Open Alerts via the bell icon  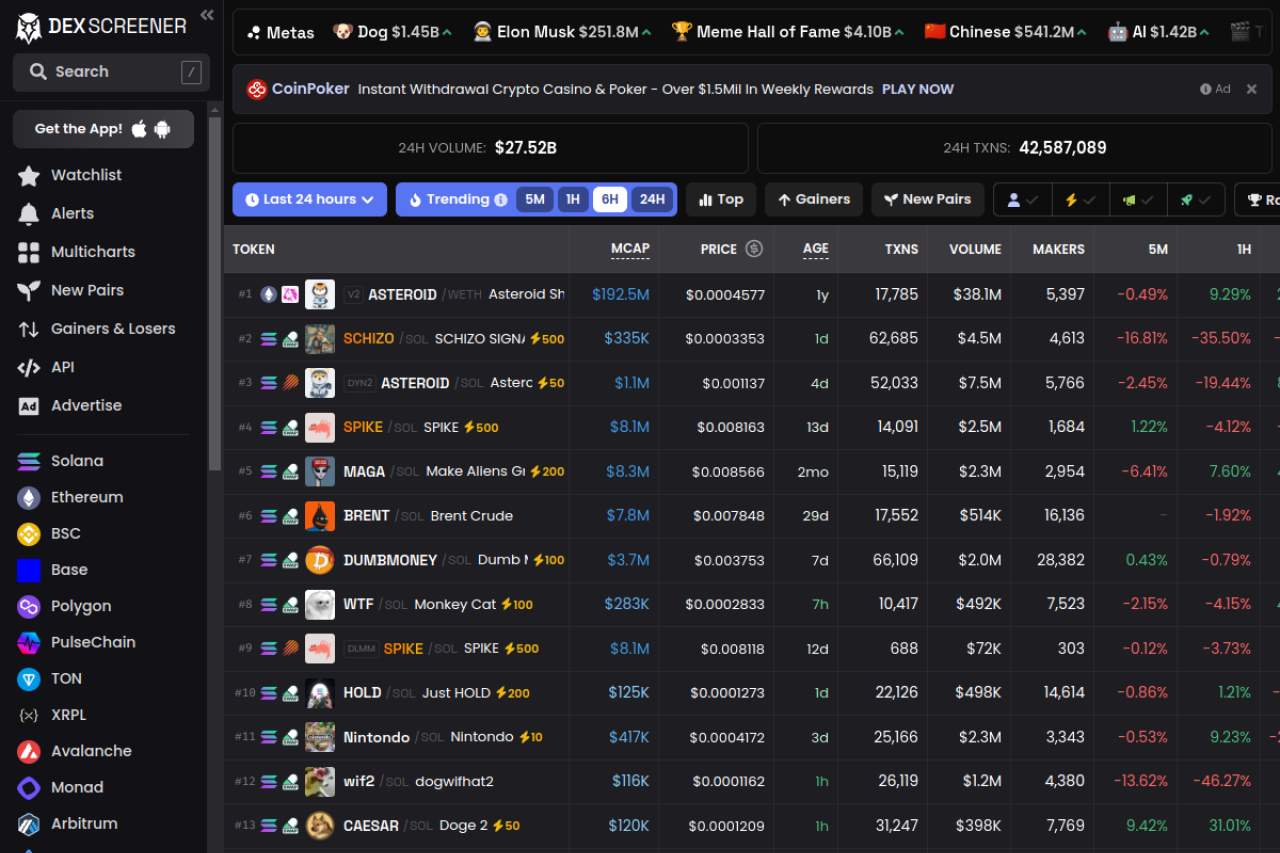(29, 214)
